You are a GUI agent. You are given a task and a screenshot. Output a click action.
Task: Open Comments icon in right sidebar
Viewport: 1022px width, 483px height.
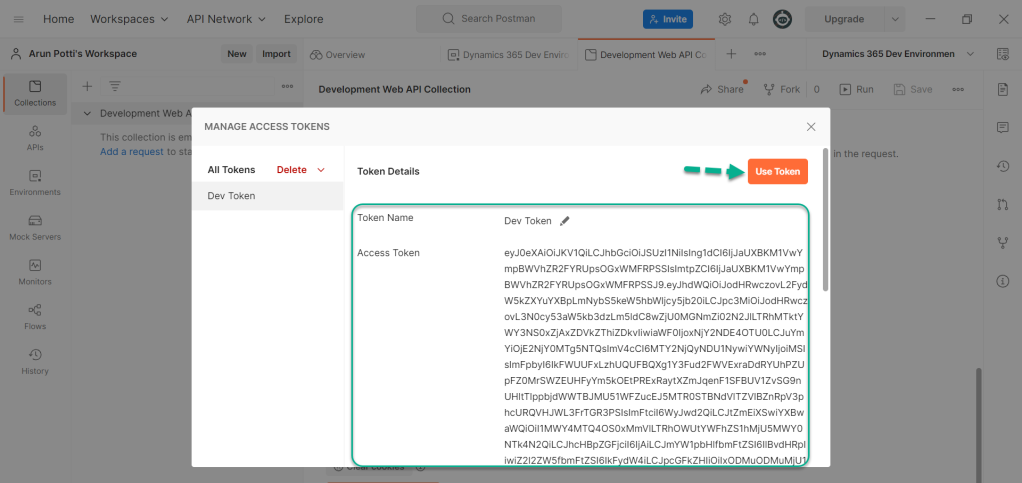coord(1002,127)
